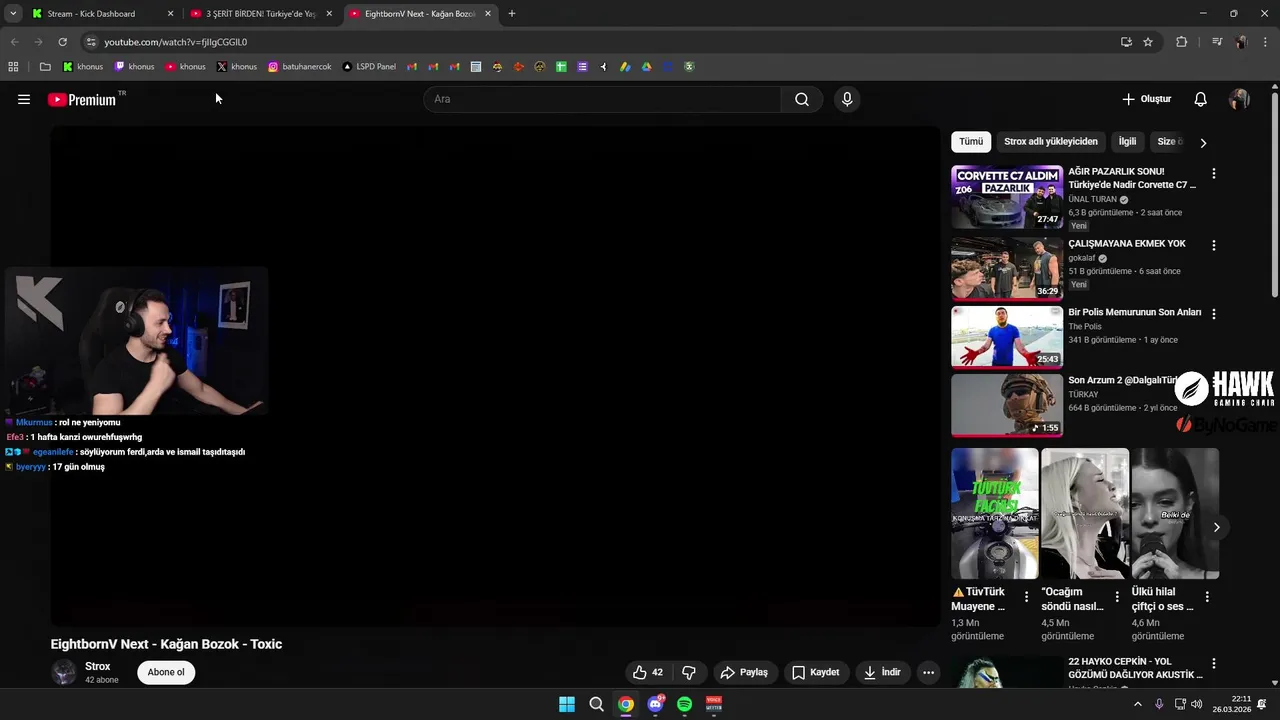
Task: Focus the Ara search field
Action: pos(602,99)
